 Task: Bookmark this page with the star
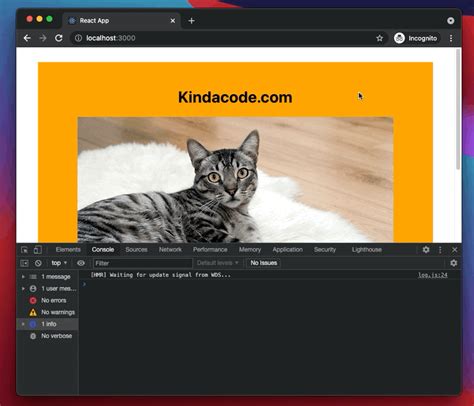(379, 38)
